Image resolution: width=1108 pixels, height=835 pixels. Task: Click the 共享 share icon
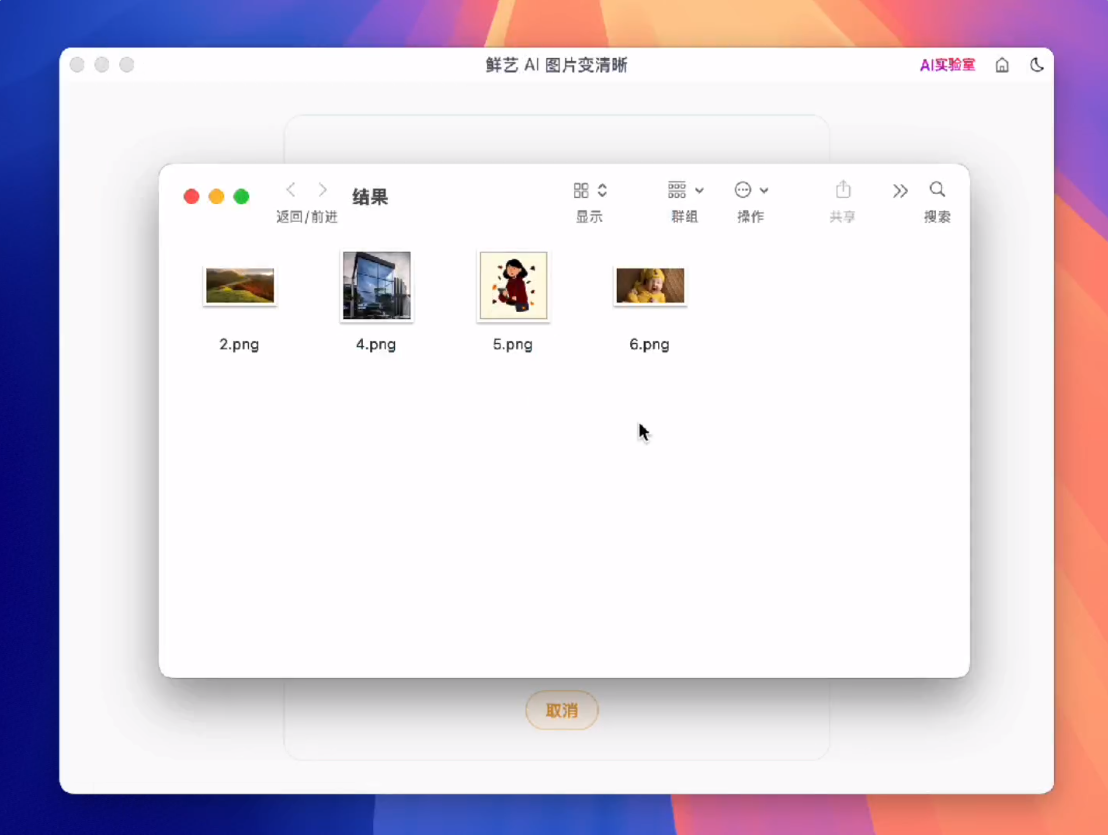[843, 189]
